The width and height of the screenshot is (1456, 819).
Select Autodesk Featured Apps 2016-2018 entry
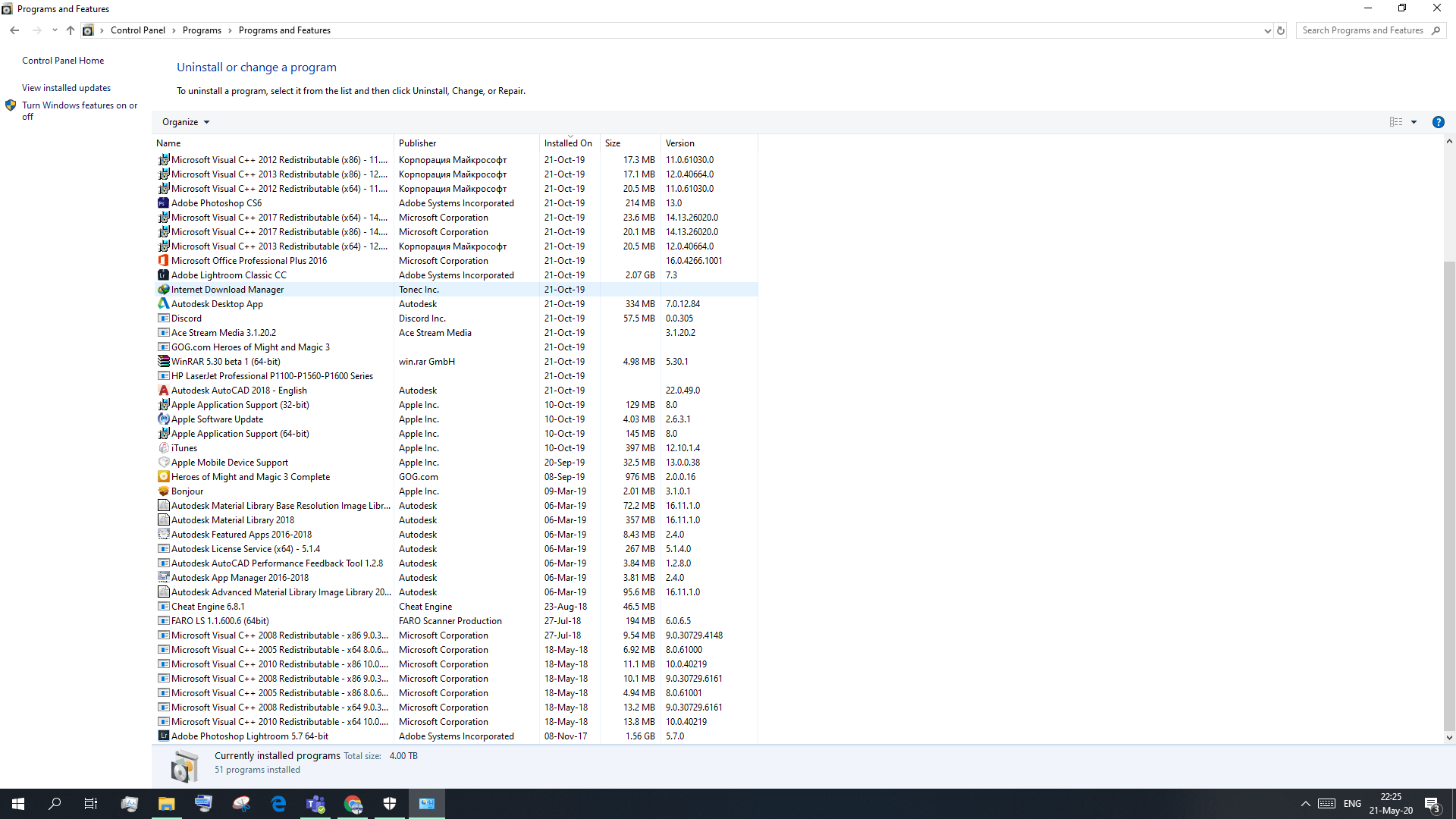pos(455,535)
